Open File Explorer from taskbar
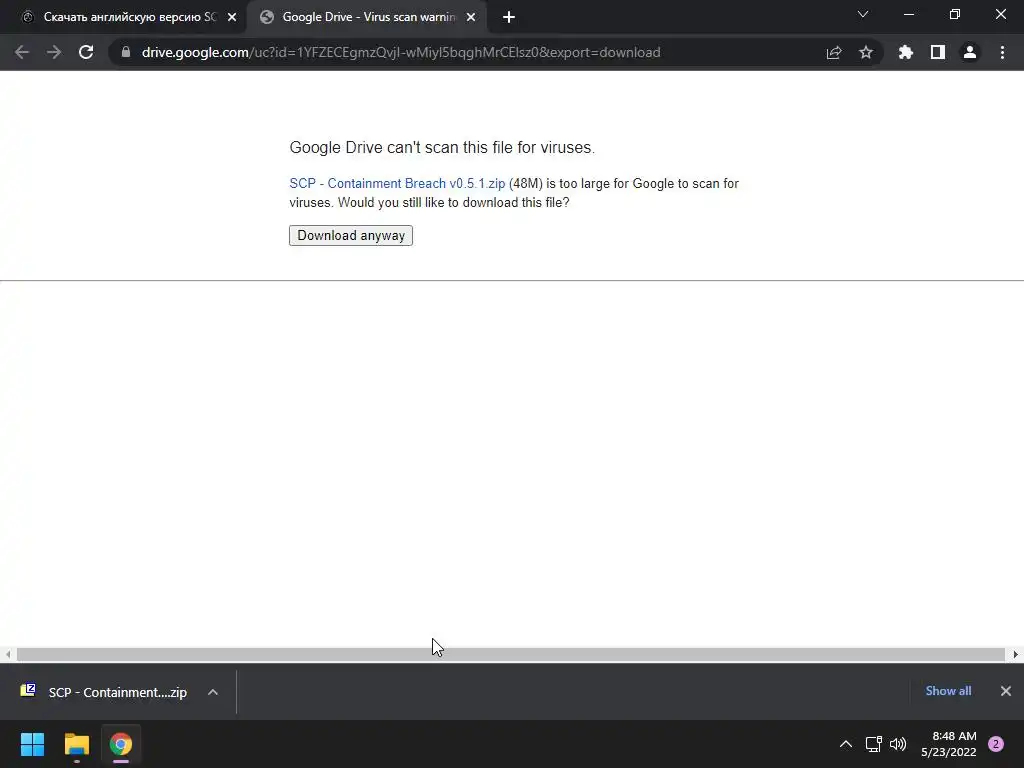This screenshot has width=1024, height=768. tap(76, 744)
